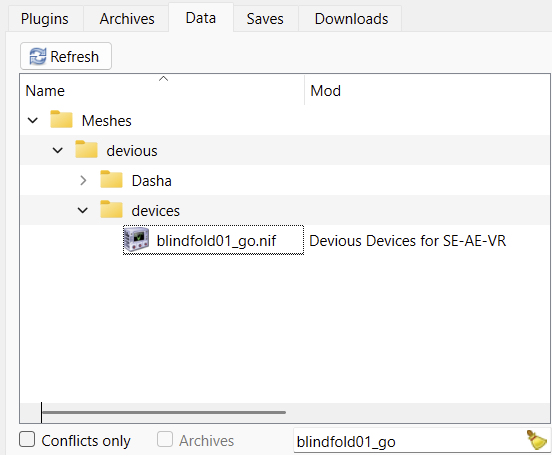Click the sort arrow above Name column
The width and height of the screenshot is (552, 455).
(163, 79)
